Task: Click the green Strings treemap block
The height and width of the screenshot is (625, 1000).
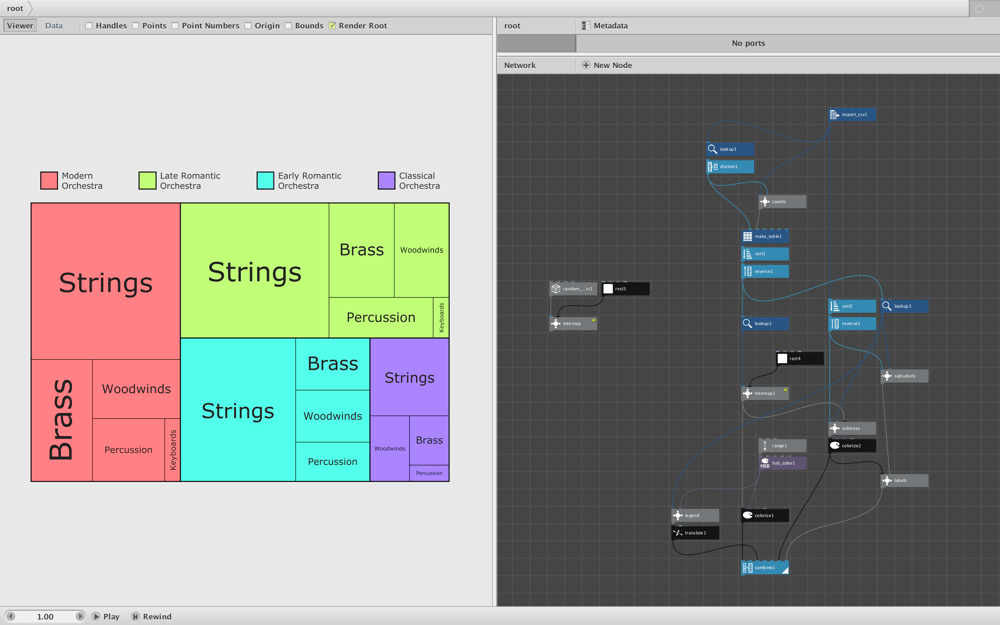Action: coord(254,270)
